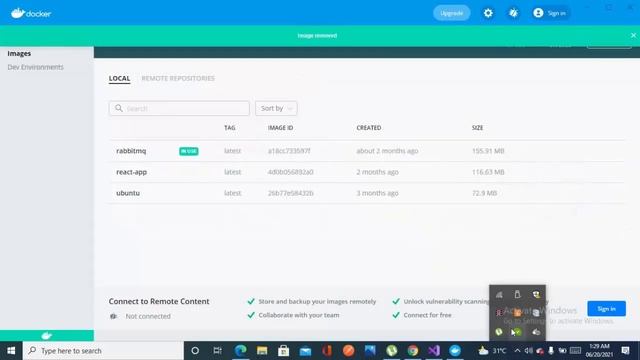Click Windows Security shield in tray overflow

536,294
